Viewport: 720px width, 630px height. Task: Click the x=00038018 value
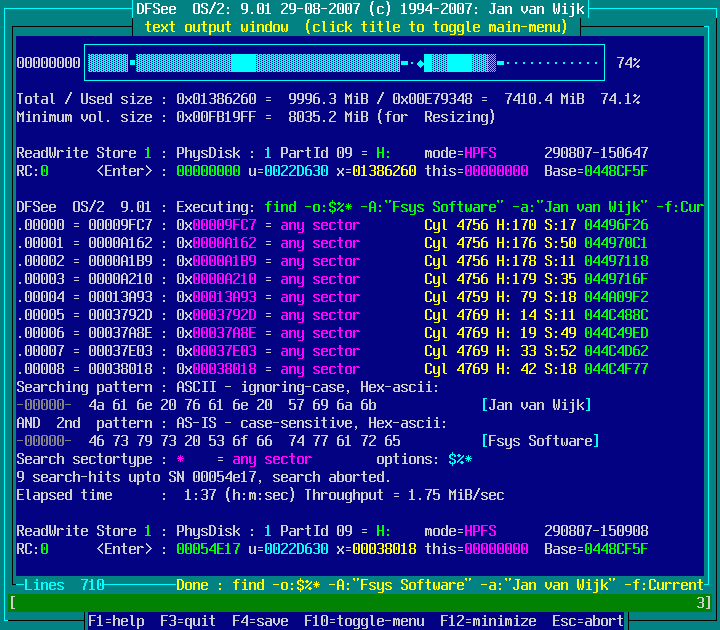coord(376,549)
